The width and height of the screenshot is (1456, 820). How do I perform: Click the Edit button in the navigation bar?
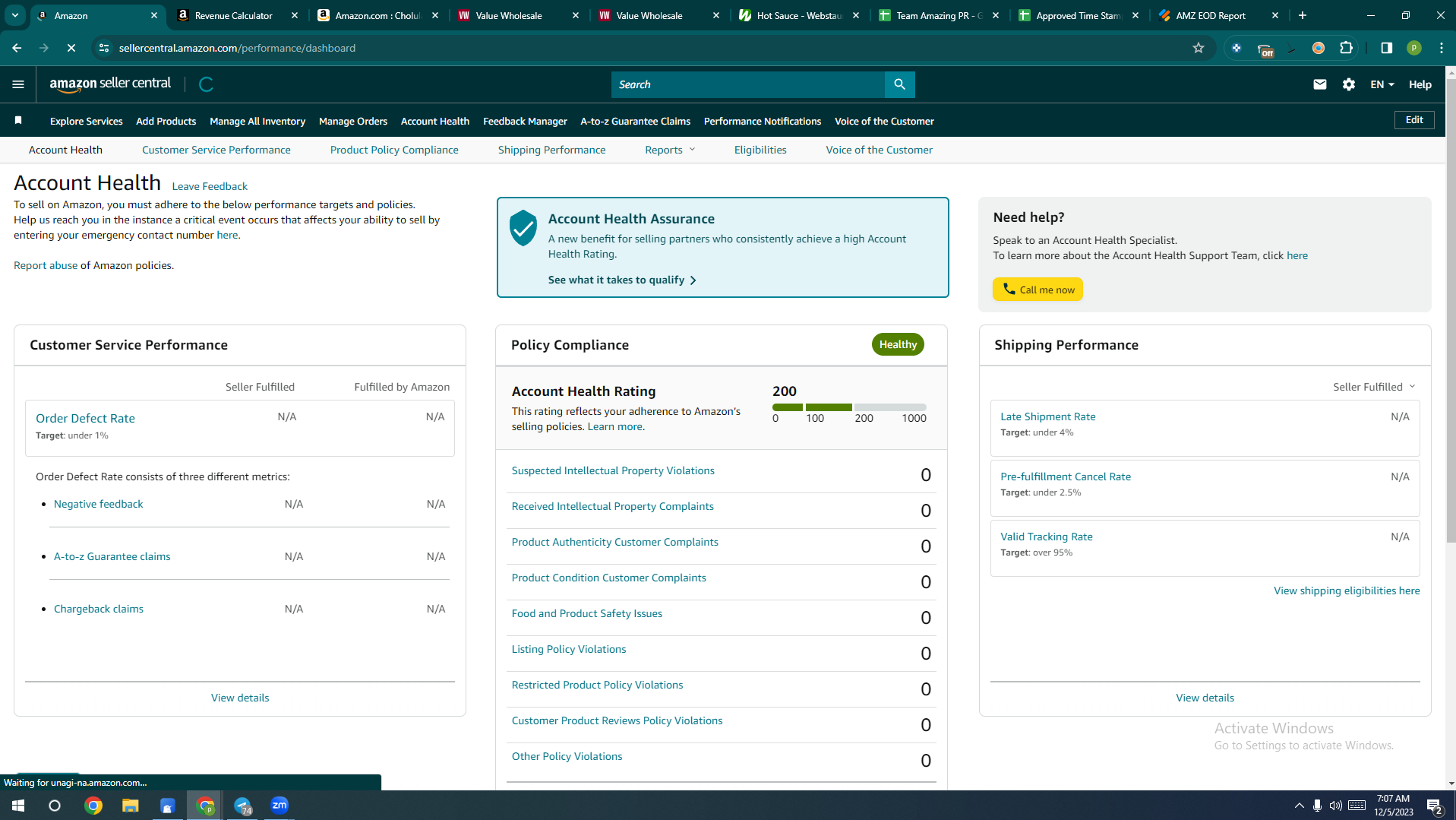tap(1414, 120)
